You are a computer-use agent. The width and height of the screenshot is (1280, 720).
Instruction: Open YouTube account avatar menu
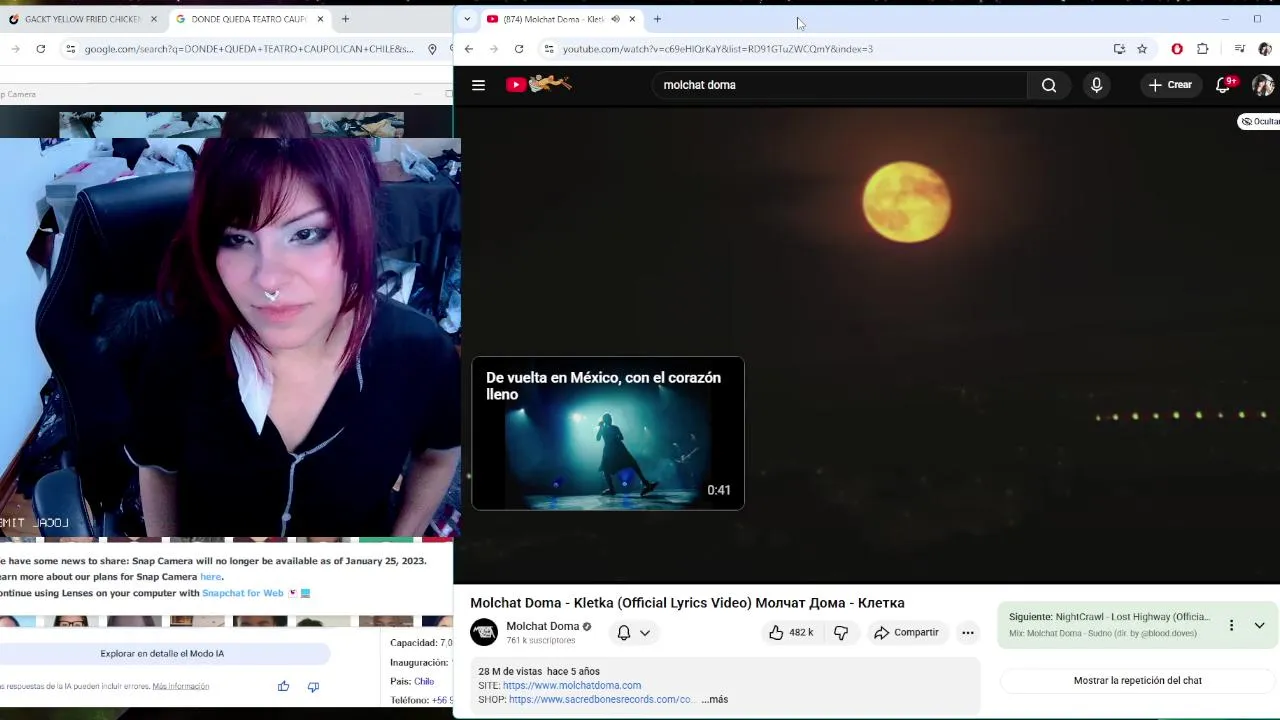[1263, 85]
